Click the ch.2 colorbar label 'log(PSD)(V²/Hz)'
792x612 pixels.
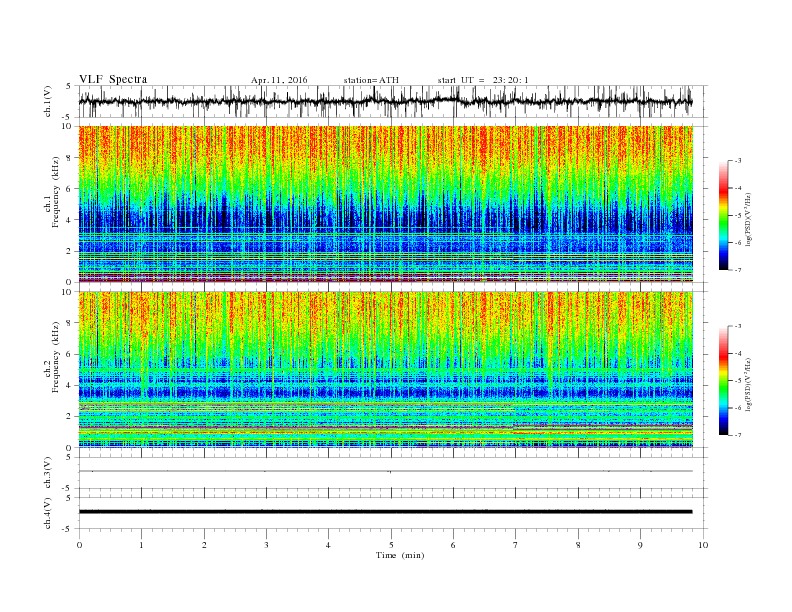pyautogui.click(x=749, y=384)
